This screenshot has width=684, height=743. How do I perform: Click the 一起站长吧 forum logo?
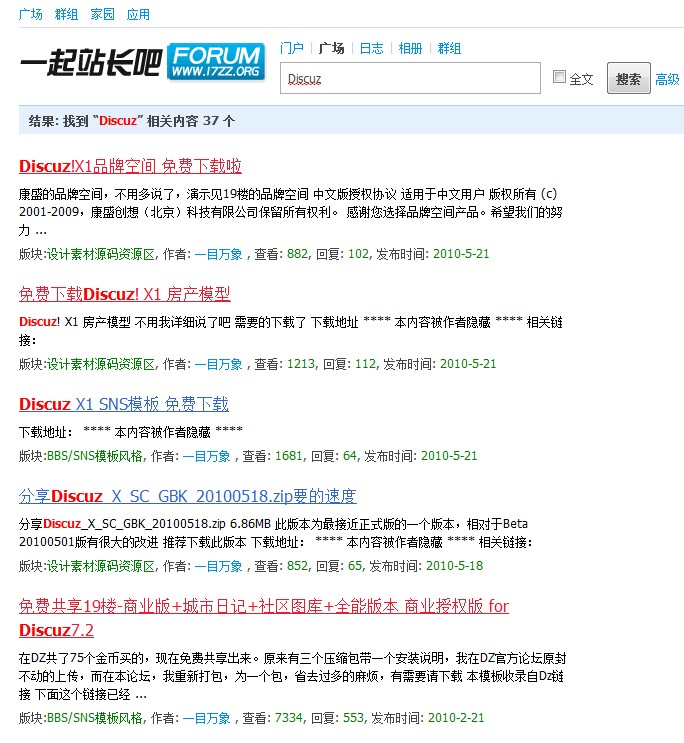point(142,62)
